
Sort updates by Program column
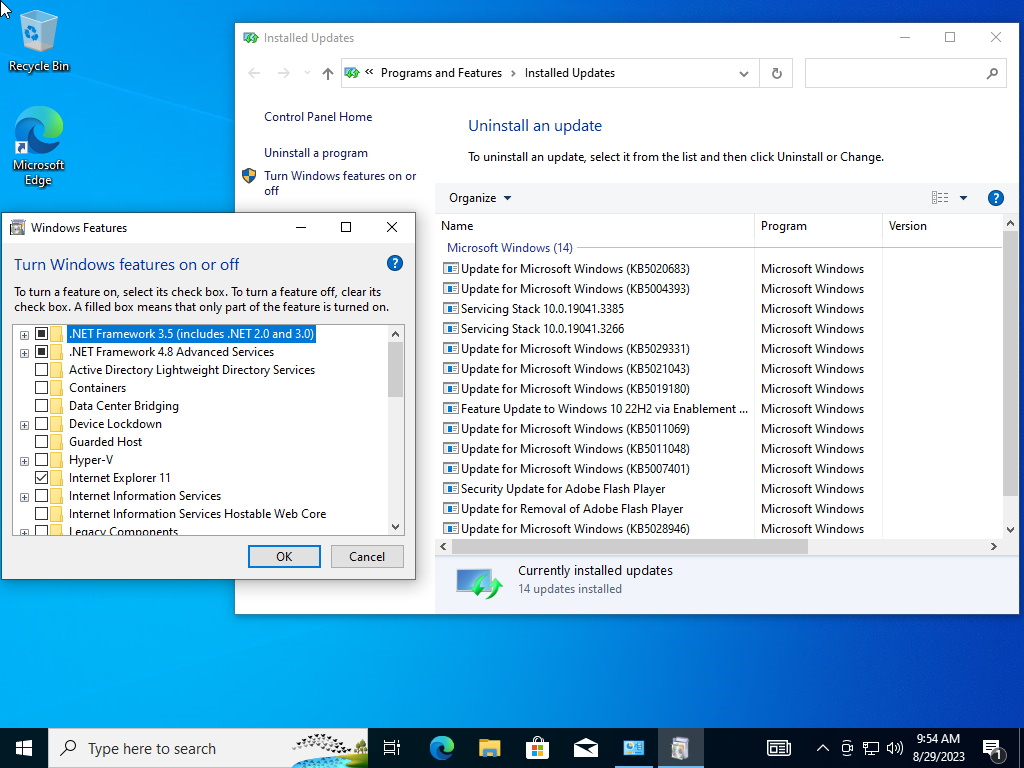coord(818,226)
